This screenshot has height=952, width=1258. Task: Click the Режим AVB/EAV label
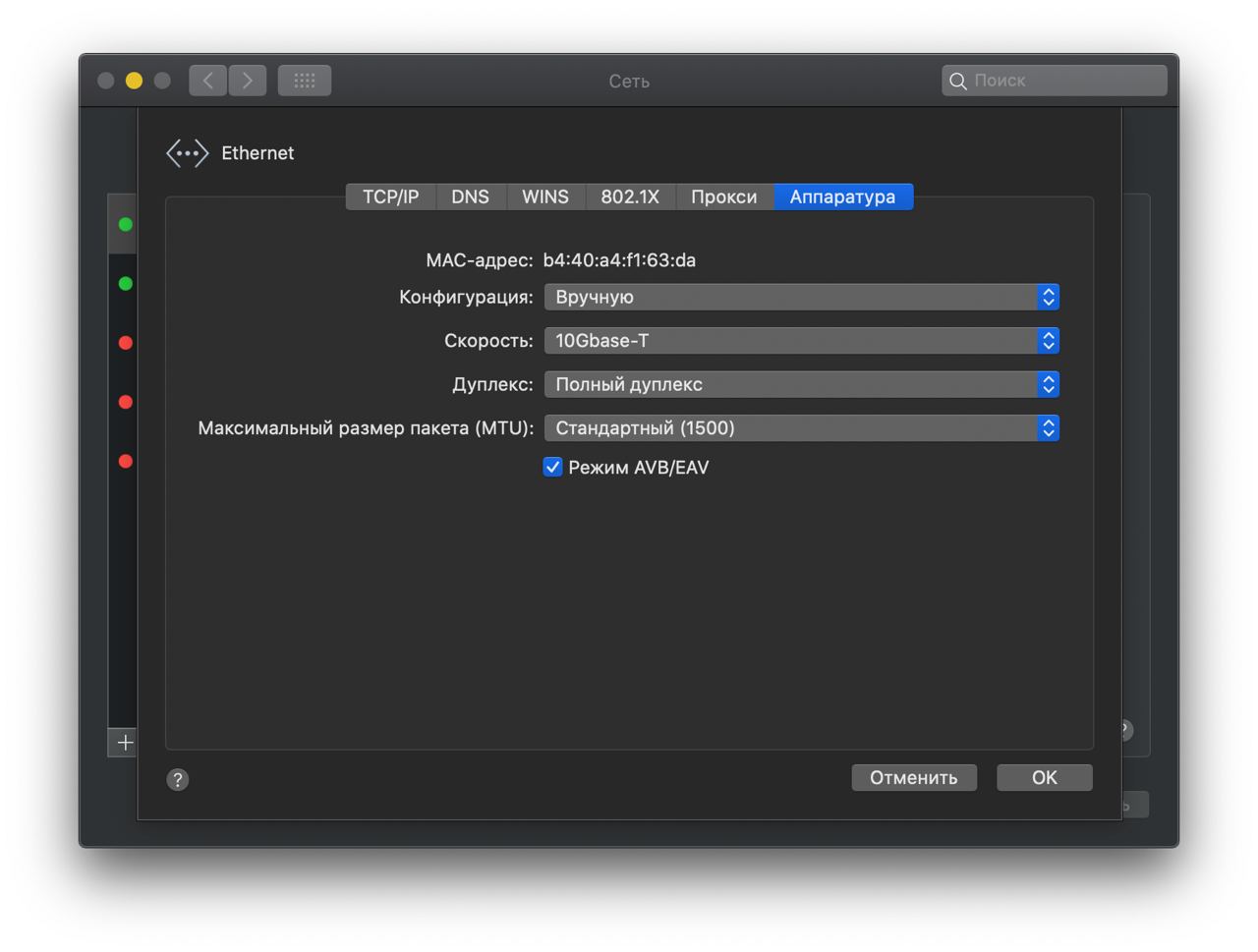[639, 468]
